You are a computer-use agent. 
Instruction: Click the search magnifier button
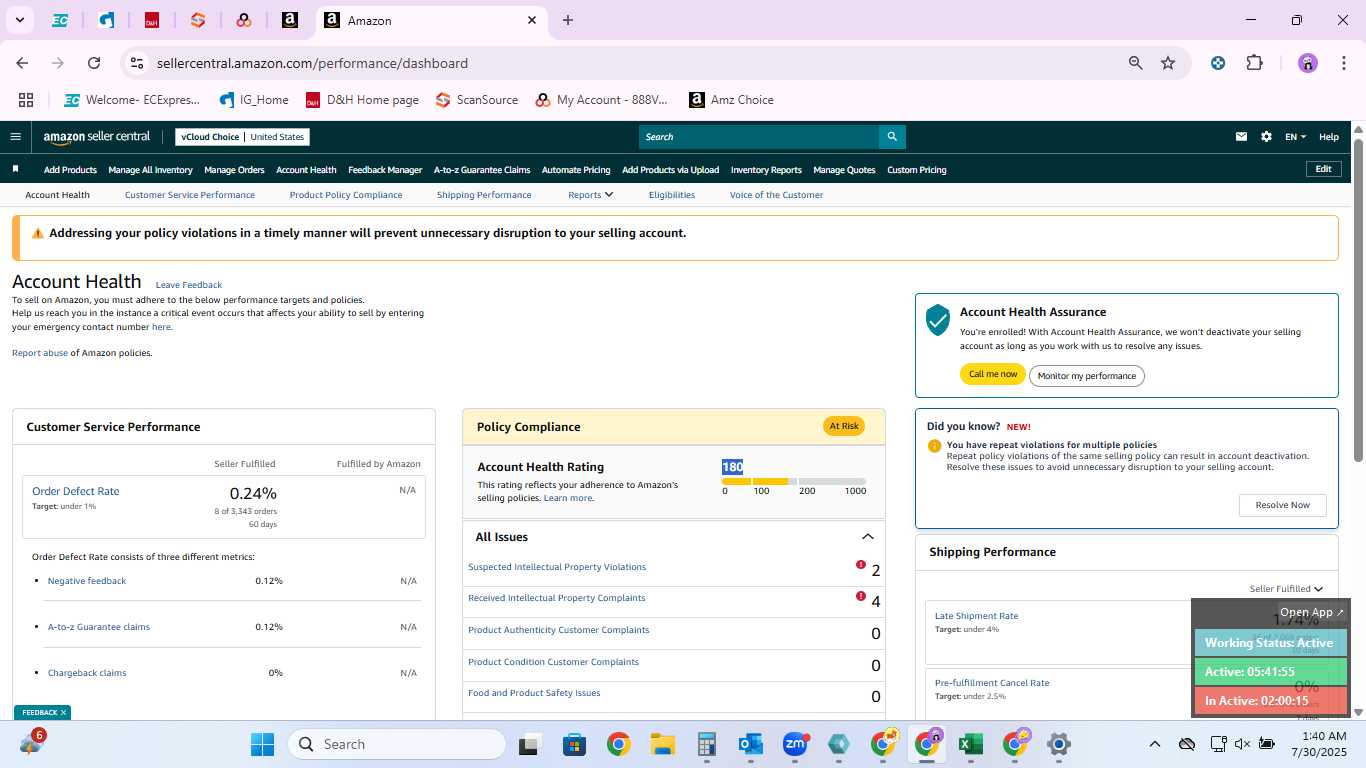click(892, 137)
